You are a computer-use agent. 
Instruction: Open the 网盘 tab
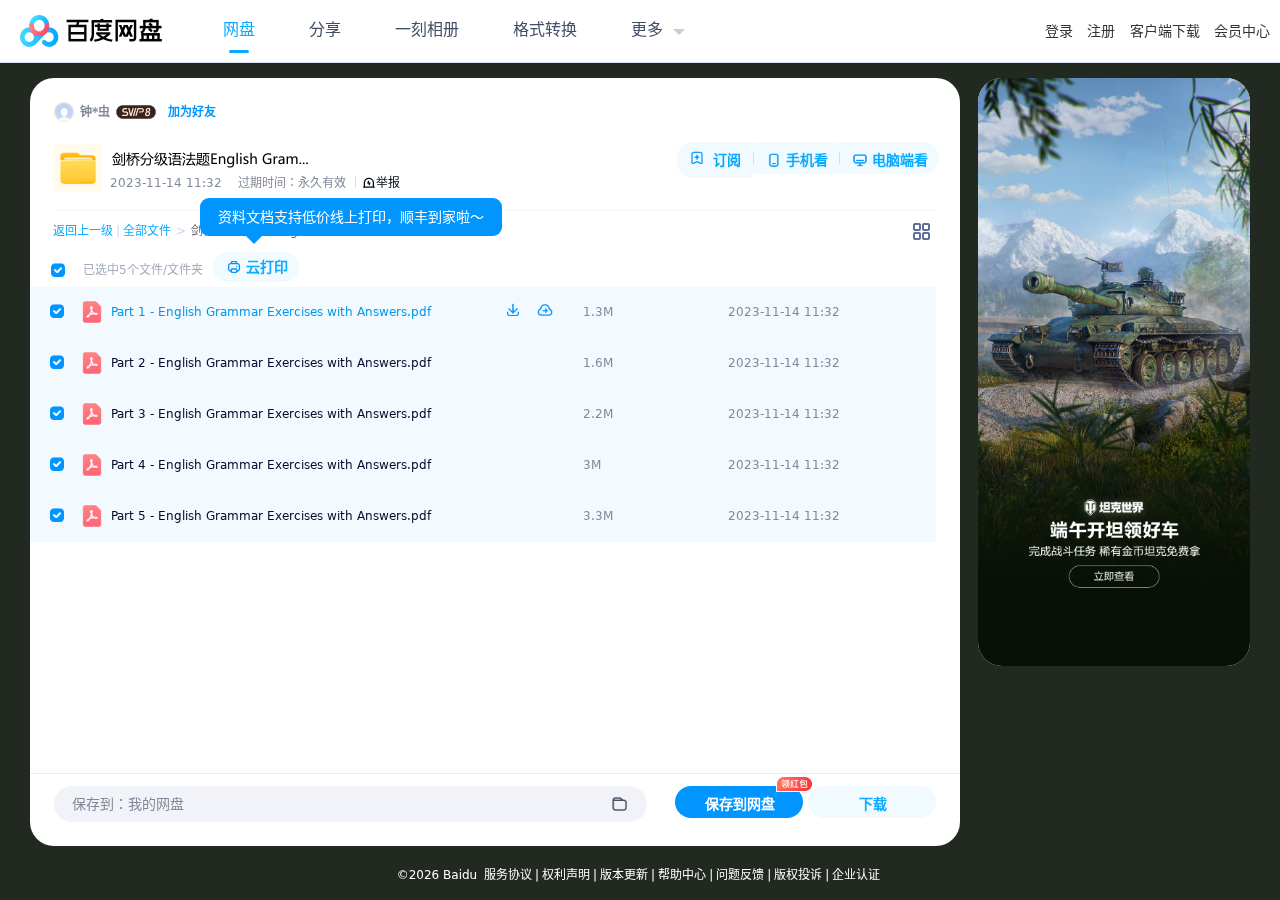pos(239,30)
